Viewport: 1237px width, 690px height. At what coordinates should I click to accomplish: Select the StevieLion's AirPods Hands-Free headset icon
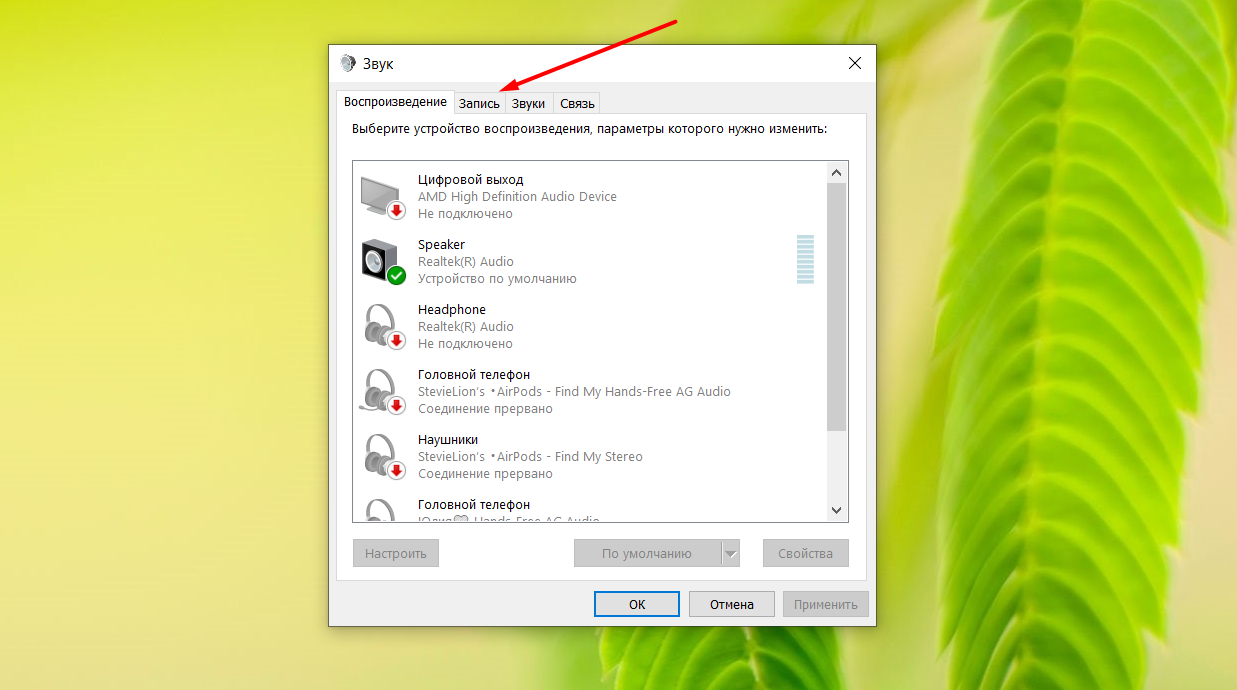pos(382,392)
